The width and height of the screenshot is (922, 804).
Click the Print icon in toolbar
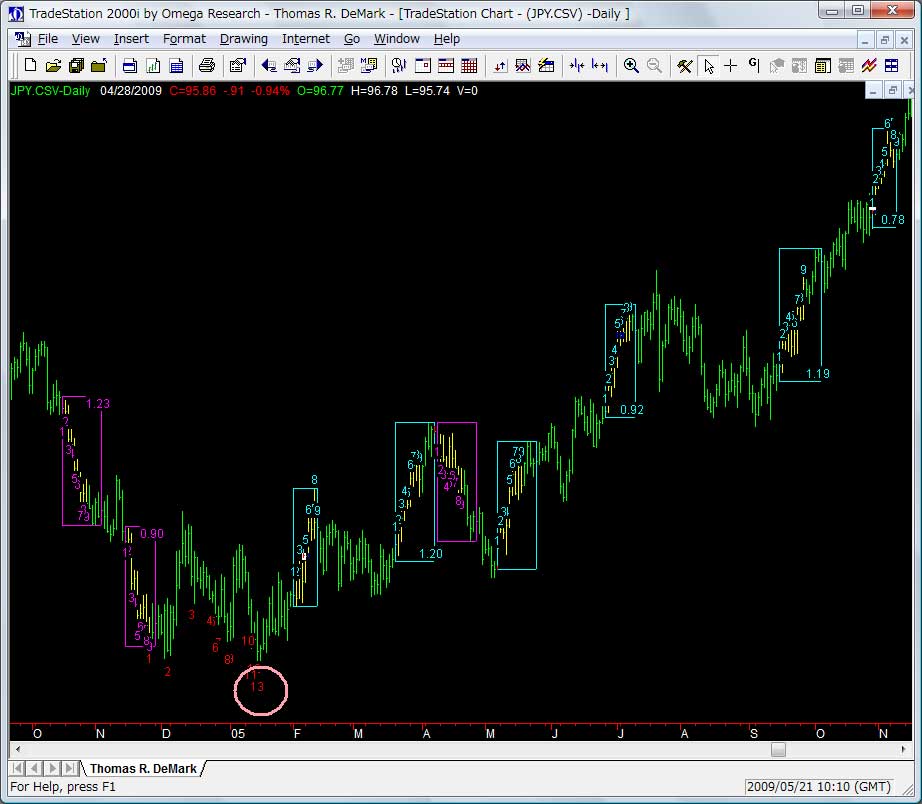coord(206,66)
